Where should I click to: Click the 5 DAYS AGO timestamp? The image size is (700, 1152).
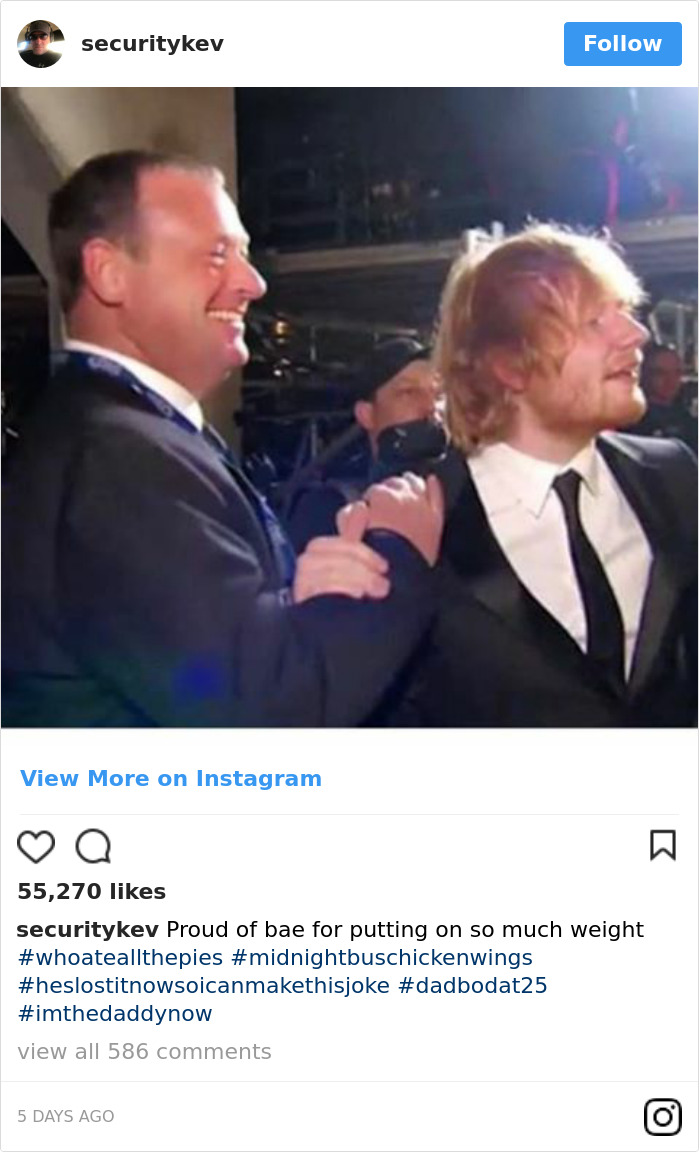(x=64, y=1117)
